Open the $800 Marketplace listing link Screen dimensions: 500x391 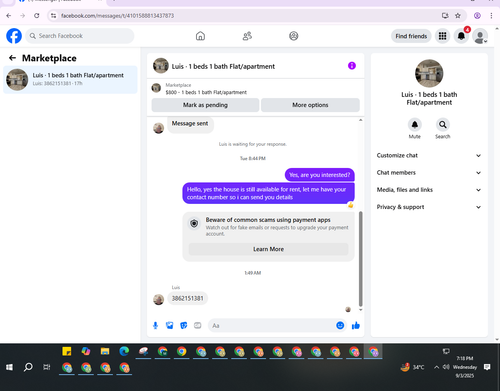tap(206, 92)
